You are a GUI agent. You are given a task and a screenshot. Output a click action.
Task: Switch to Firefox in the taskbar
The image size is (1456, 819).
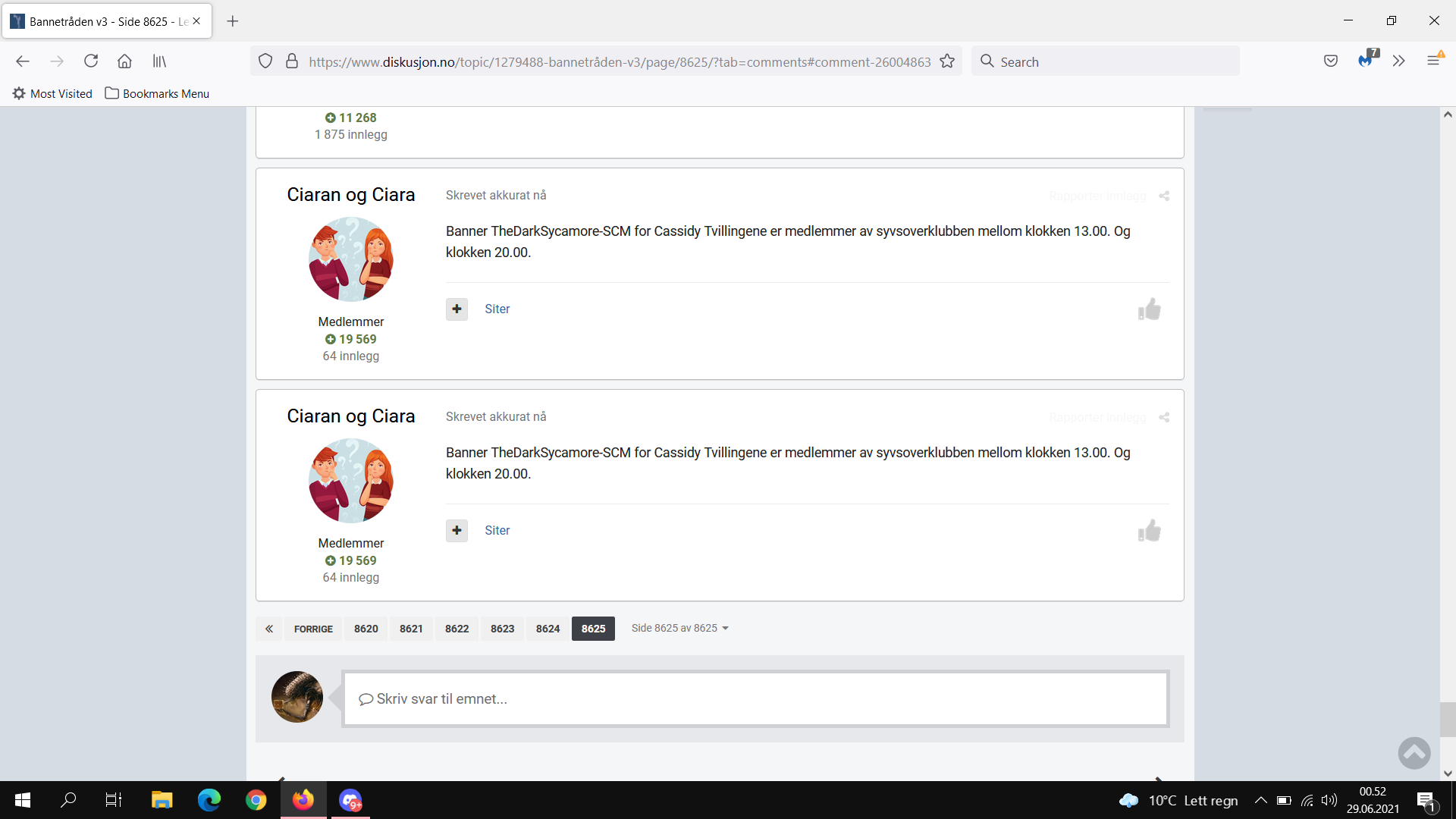303,800
